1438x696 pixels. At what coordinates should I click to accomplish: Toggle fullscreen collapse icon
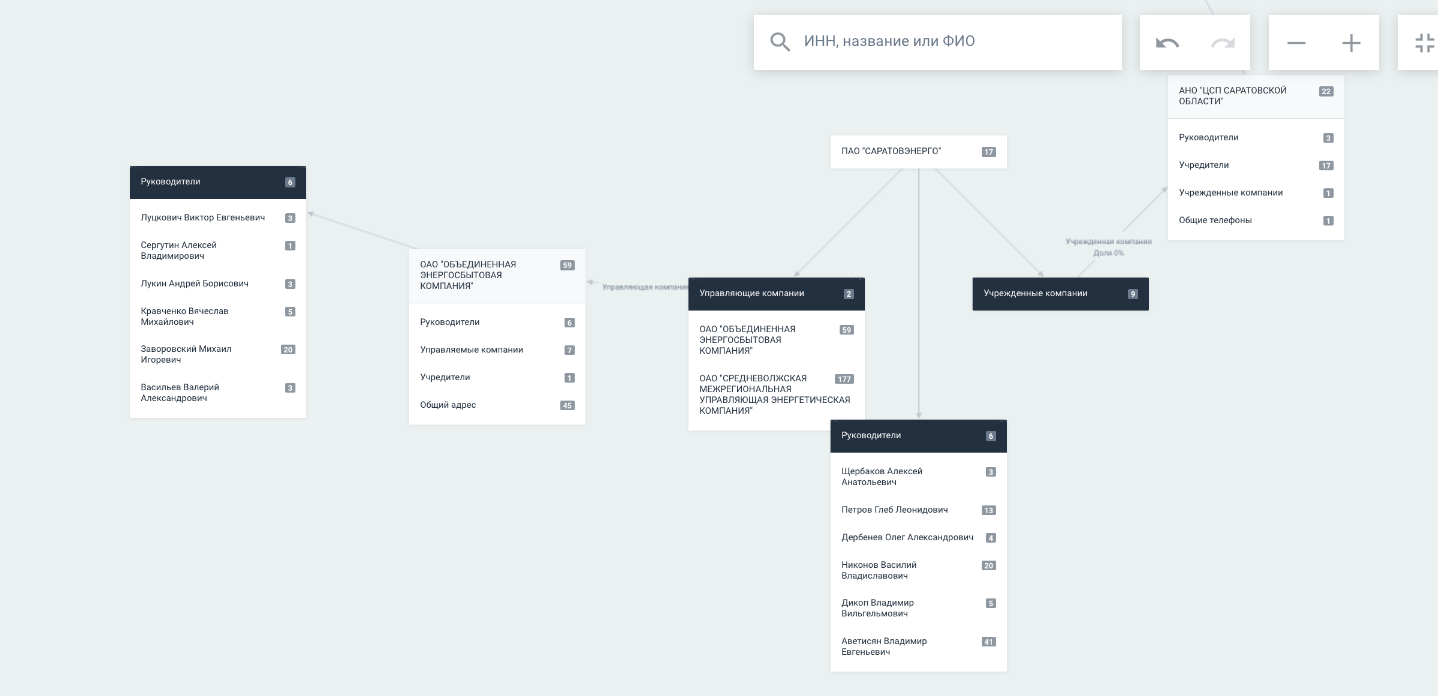click(x=1424, y=43)
